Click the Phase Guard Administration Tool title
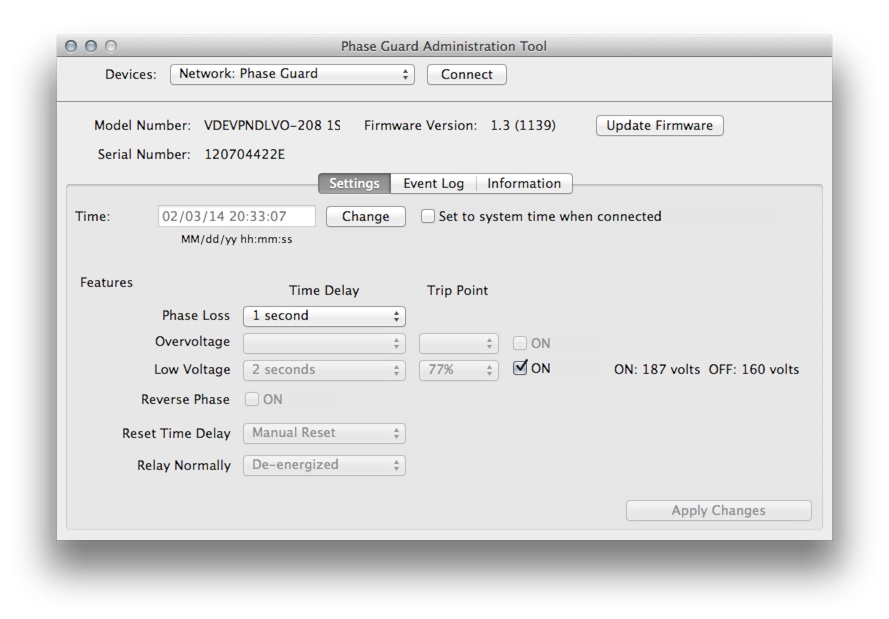 pyautogui.click(x=444, y=46)
